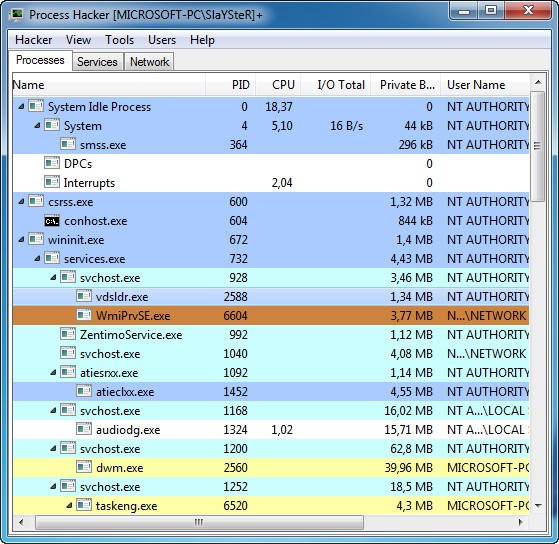Viewport: 559px width, 544px height.
Task: Collapse the atiesrxx.exe tree node
Action: pos(53,373)
